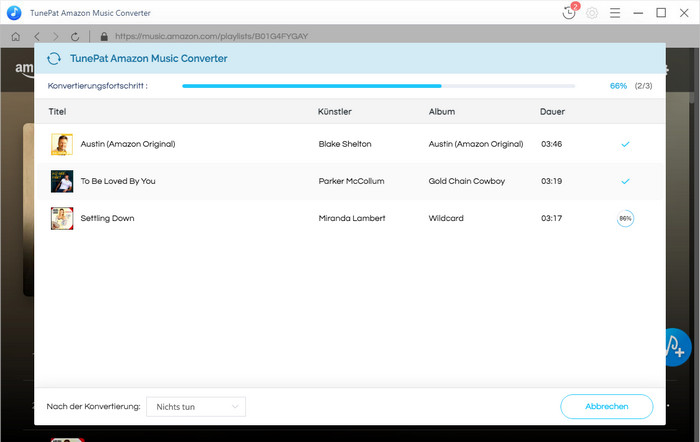
Task: Click artist name Parker McCollum
Action: (351, 181)
